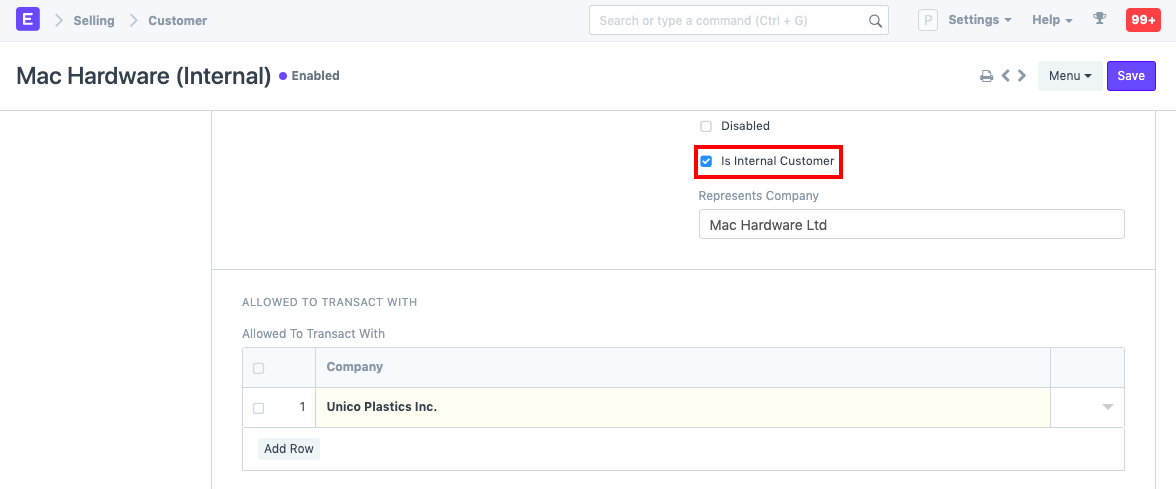Image resolution: width=1176 pixels, height=489 pixels.
Task: Uncheck Is Internal Customer checkbox
Action: (x=706, y=161)
